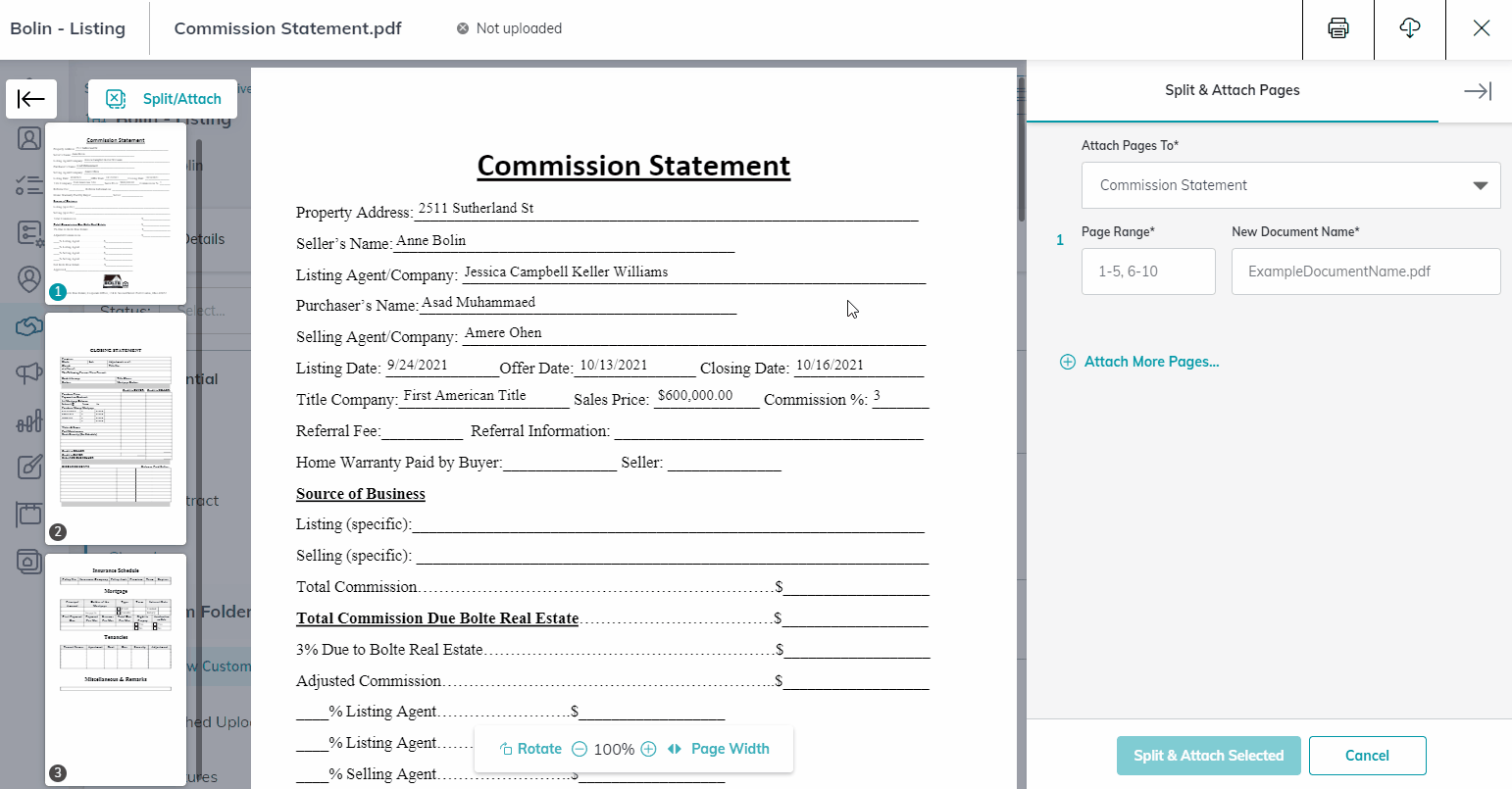
Task: Click offer date 10/13/2021
Action: pos(613,365)
